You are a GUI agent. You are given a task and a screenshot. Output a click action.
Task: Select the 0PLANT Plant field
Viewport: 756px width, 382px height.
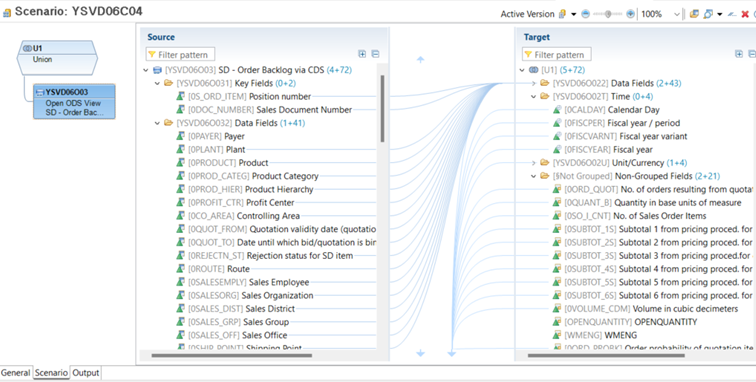(x=210, y=150)
